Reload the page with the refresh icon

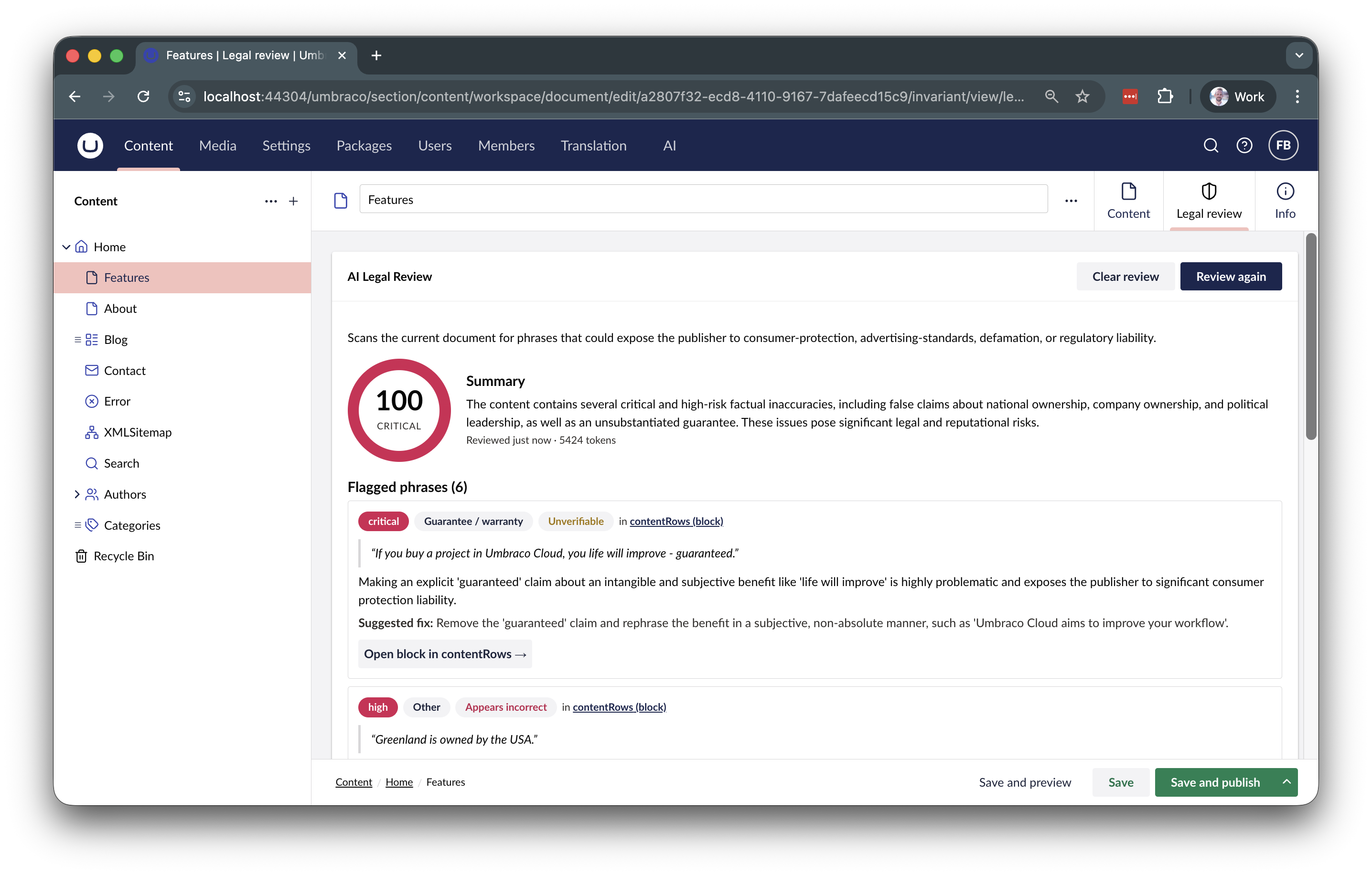tap(143, 96)
